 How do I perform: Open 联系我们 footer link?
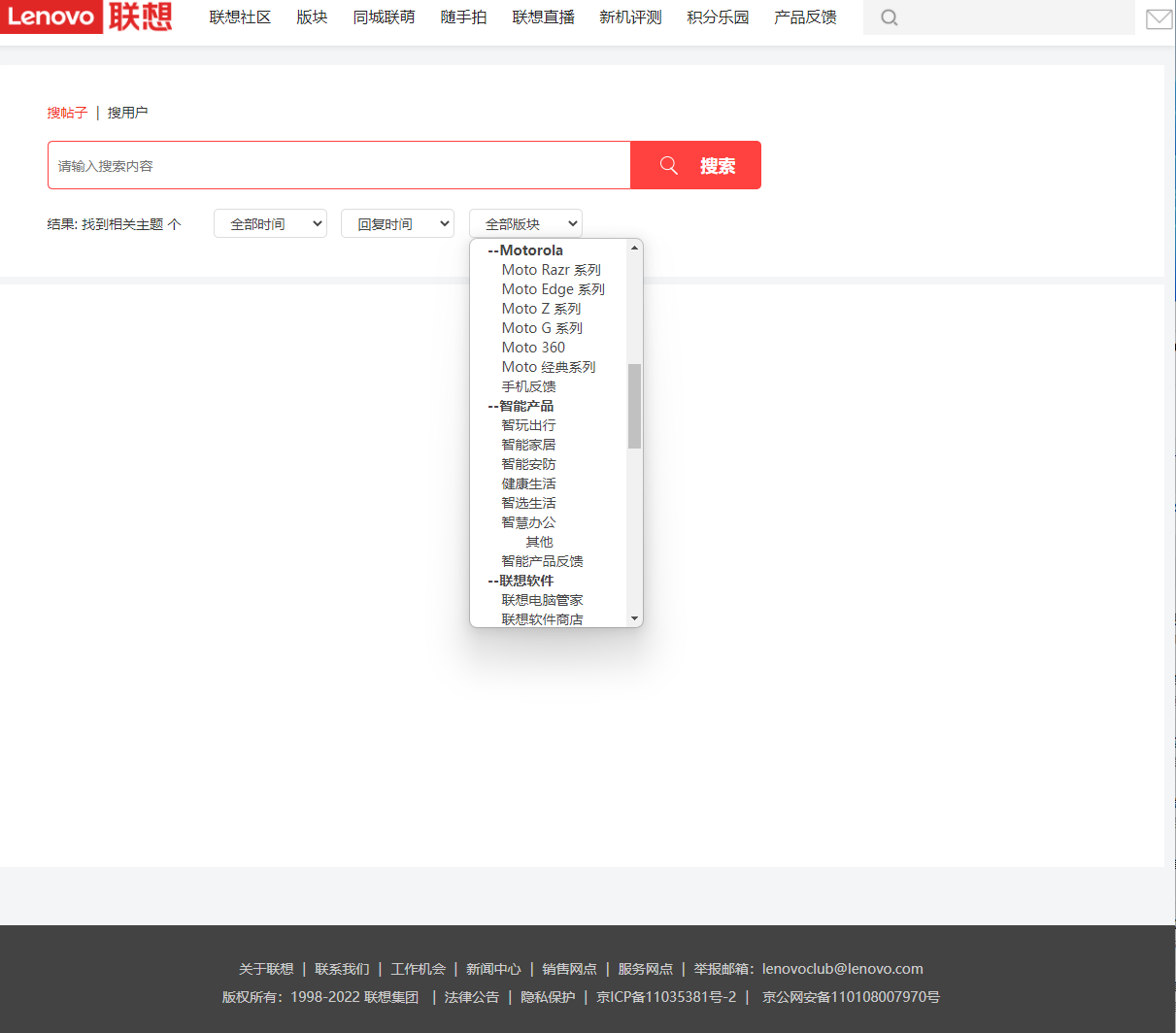click(342, 969)
